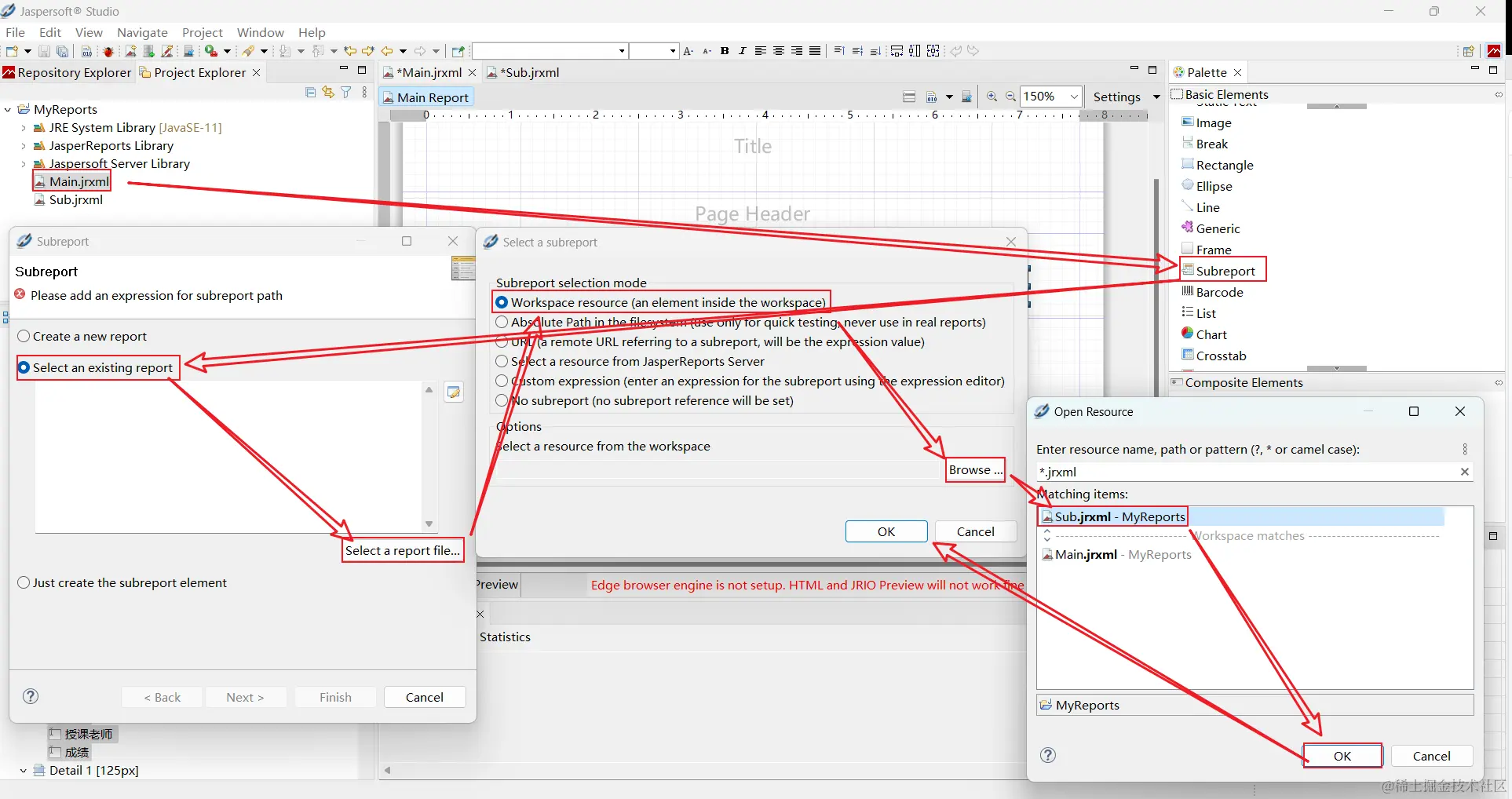Open the Window menu
Image resolution: width=1512 pixels, height=799 pixels.
[x=260, y=32]
